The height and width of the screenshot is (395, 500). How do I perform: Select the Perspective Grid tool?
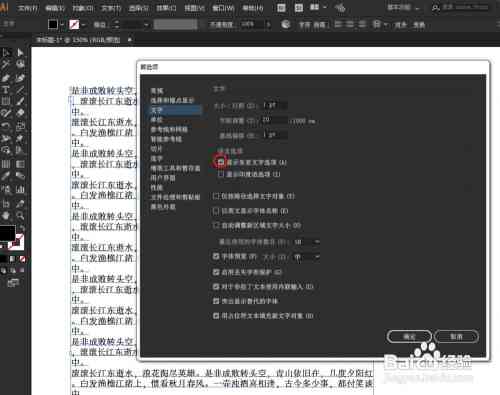[x=20, y=150]
